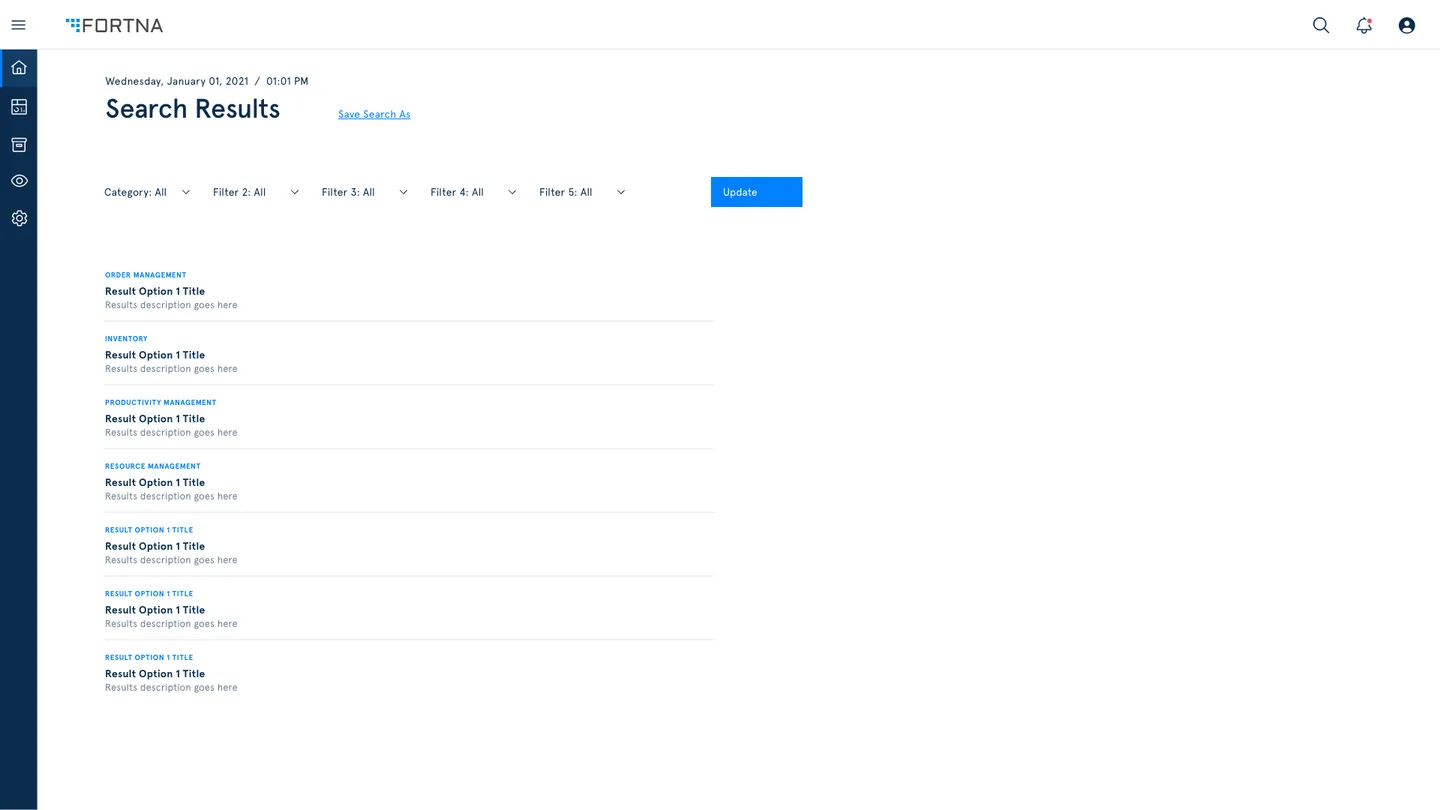Select the INVENTORY category label
Image resolution: width=1440 pixels, height=810 pixels.
[126, 338]
